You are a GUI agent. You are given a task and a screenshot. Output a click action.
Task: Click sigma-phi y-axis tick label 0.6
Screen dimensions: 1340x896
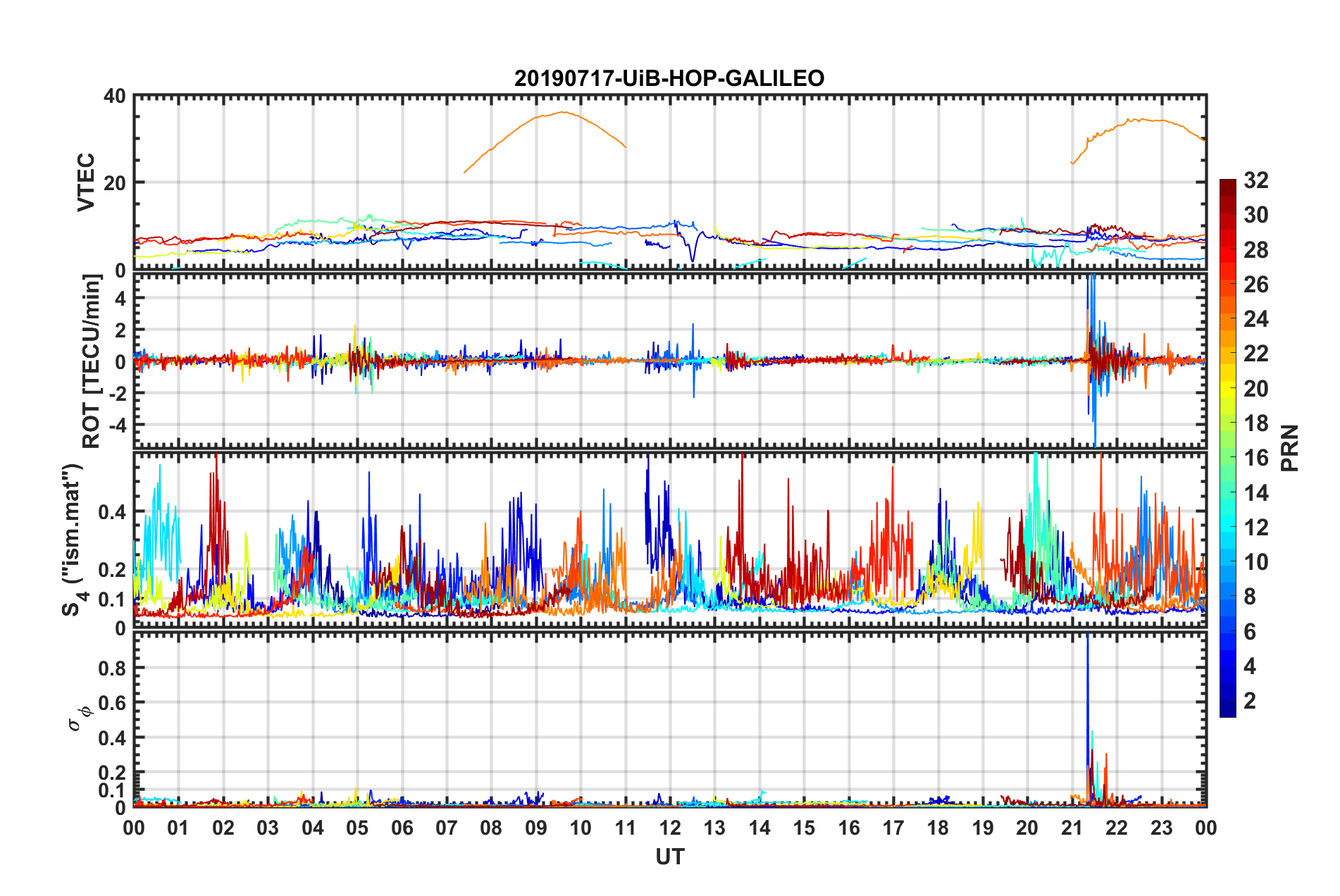(112, 703)
